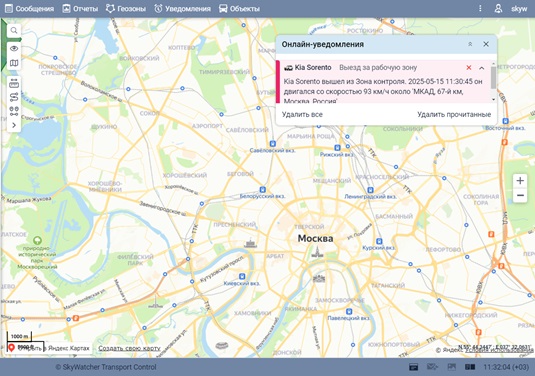The width and height of the screenshot is (535, 376).
Task: Open the map search magnifier tool
Action: [14, 30]
